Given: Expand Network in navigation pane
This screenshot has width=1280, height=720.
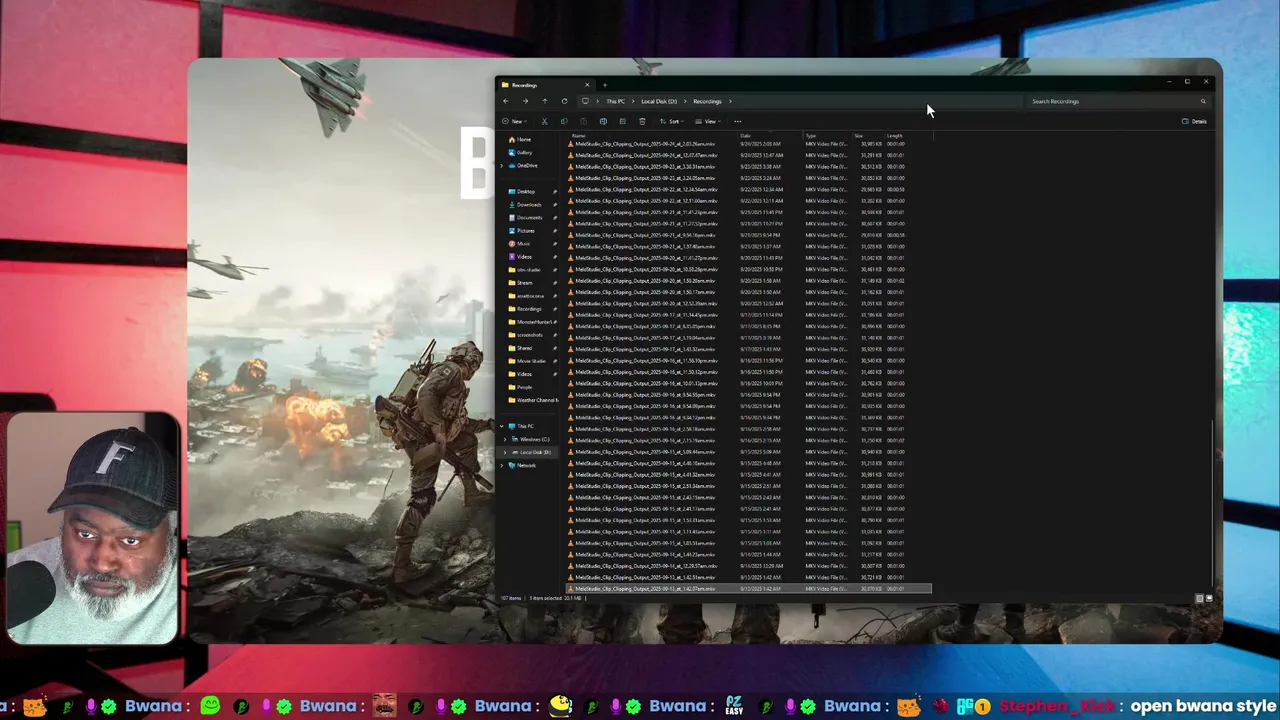Looking at the screenshot, I should [x=504, y=465].
